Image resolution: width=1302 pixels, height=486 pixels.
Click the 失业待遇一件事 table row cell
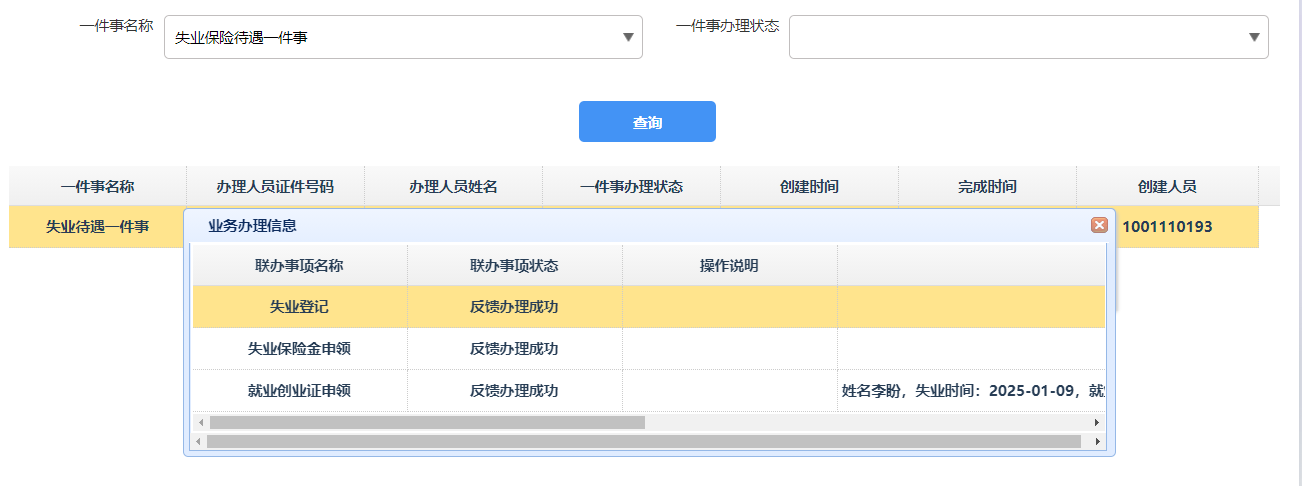pos(97,227)
